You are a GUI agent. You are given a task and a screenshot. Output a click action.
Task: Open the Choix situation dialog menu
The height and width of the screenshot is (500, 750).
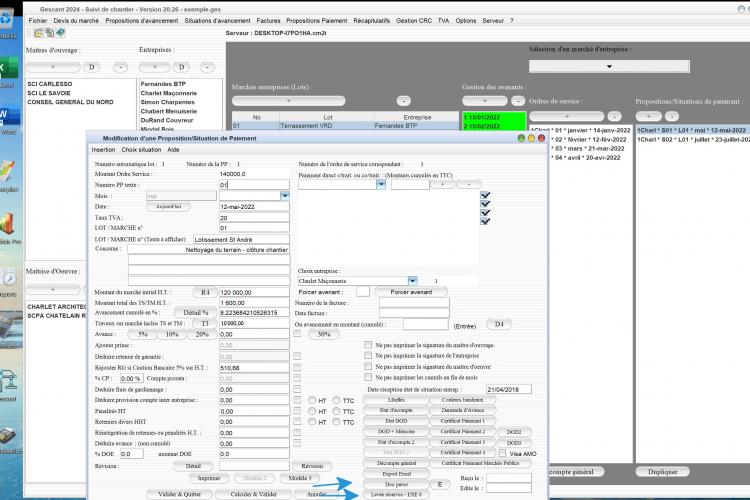click(x=141, y=150)
